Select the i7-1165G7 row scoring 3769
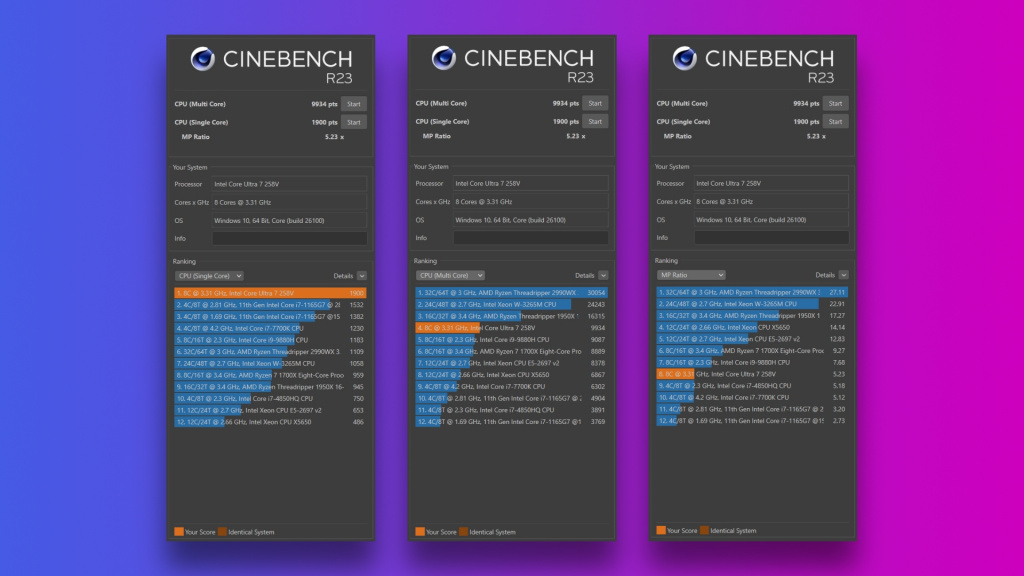The width and height of the screenshot is (1024, 576). tap(511, 422)
